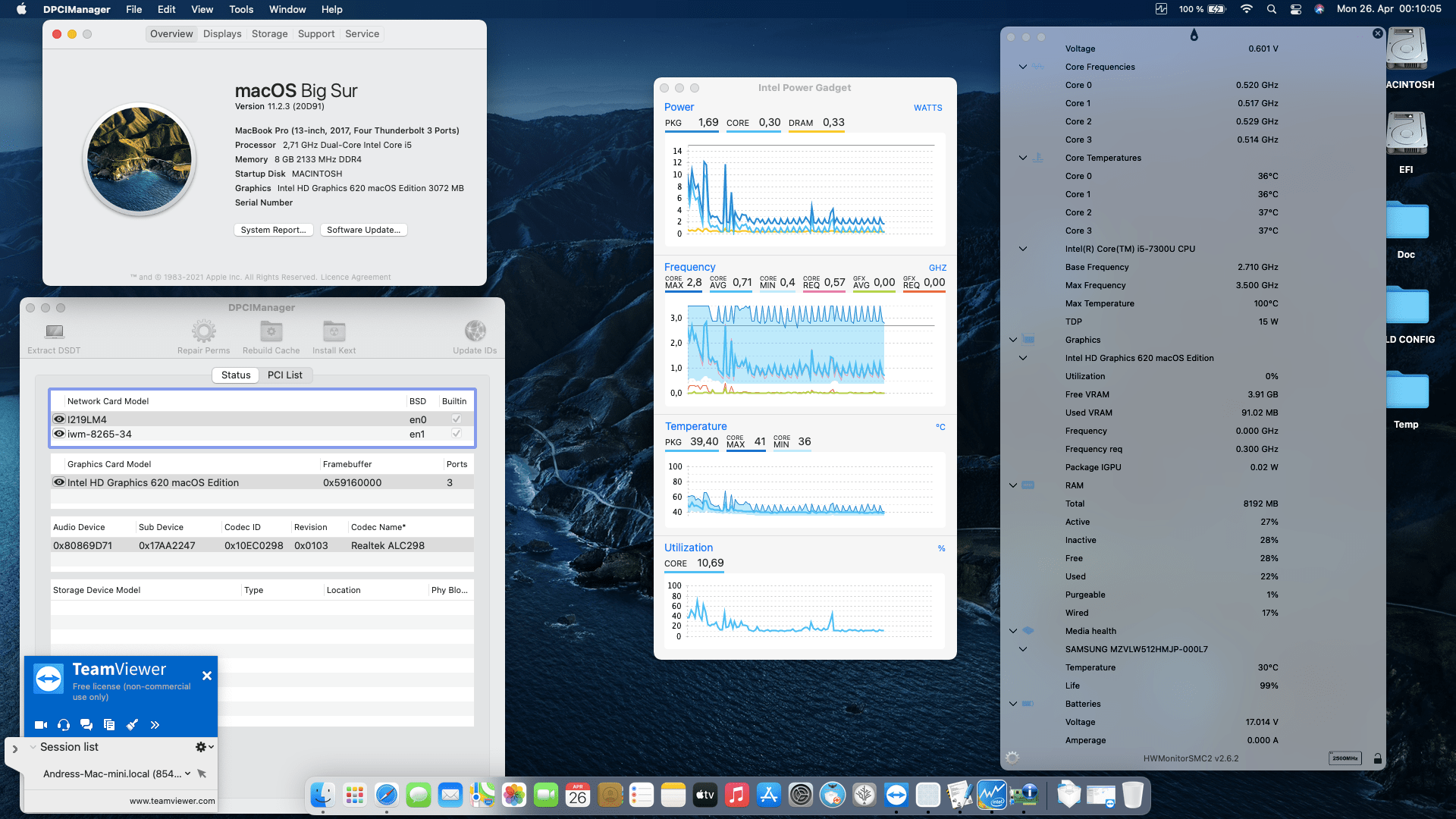This screenshot has width=1456, height=819.
Task: Toggle eye icon for Intel HD Graphics 620 row
Action: (x=59, y=482)
